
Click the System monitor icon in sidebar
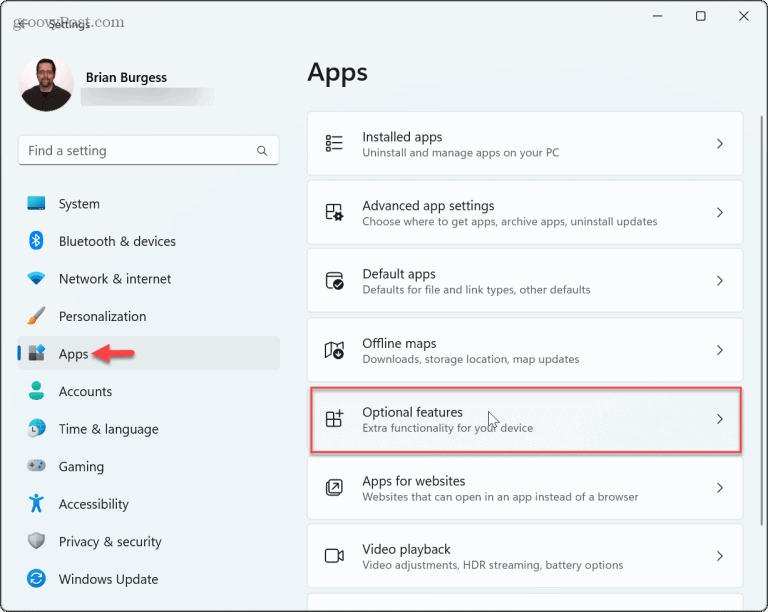[36, 203]
